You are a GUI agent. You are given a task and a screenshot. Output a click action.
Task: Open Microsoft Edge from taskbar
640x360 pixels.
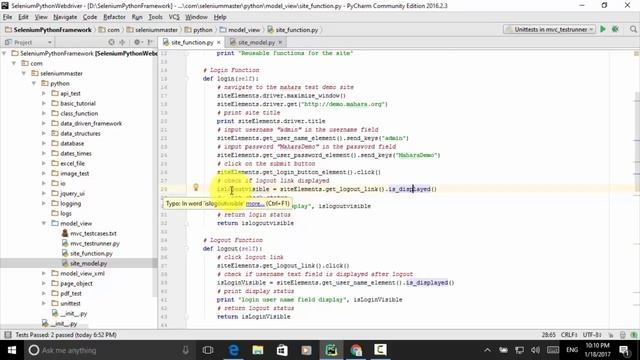[x=233, y=350]
